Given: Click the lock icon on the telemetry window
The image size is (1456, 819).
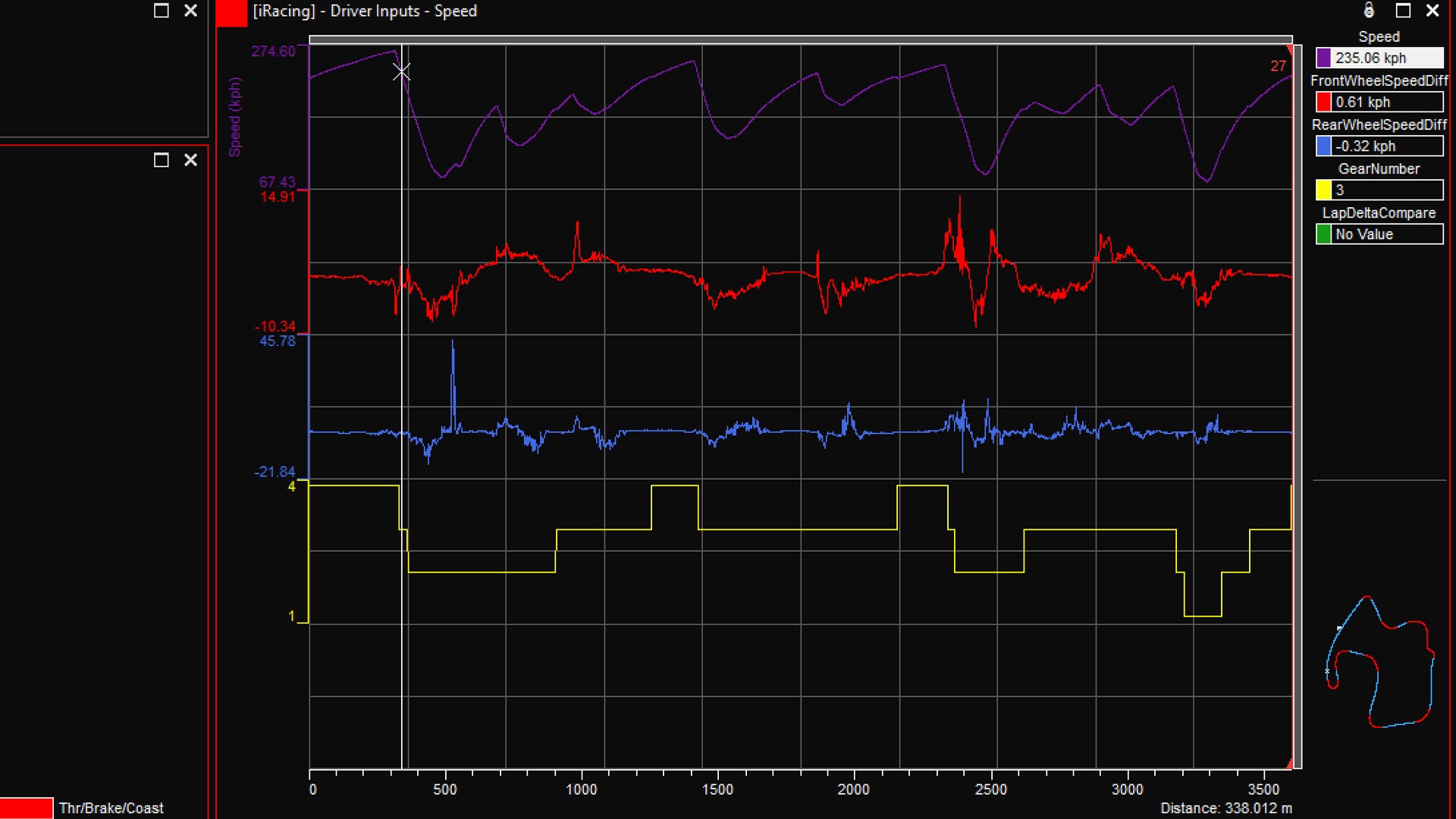Looking at the screenshot, I should tap(1370, 11).
